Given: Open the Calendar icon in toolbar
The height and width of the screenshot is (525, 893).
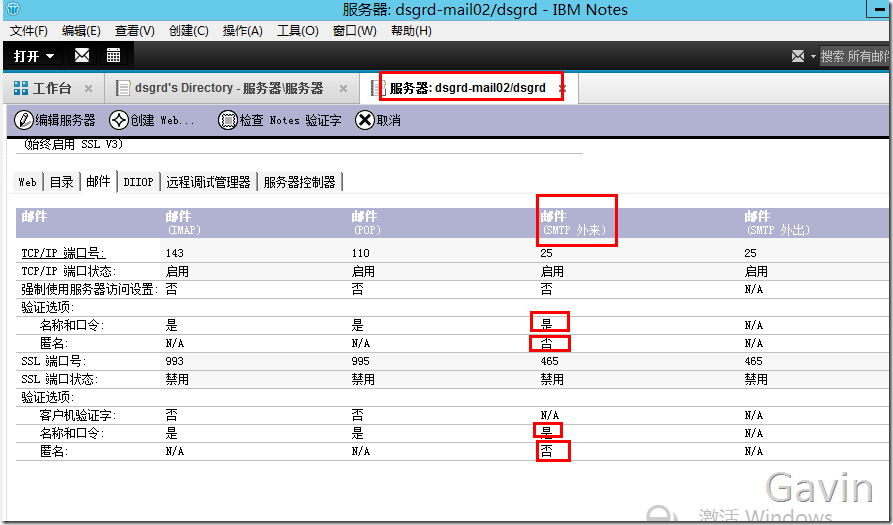Looking at the screenshot, I should 113,55.
